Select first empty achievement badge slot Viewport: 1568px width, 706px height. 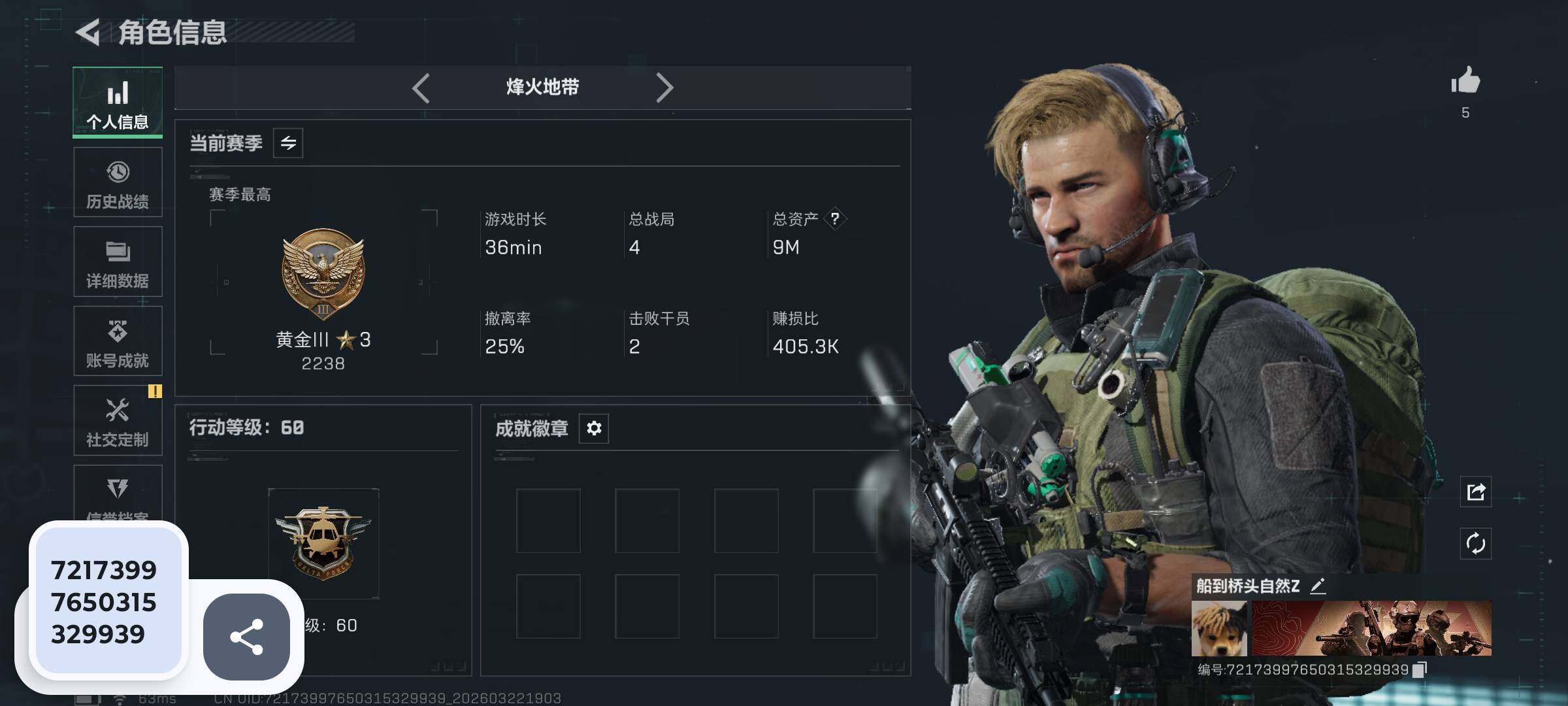tap(548, 521)
